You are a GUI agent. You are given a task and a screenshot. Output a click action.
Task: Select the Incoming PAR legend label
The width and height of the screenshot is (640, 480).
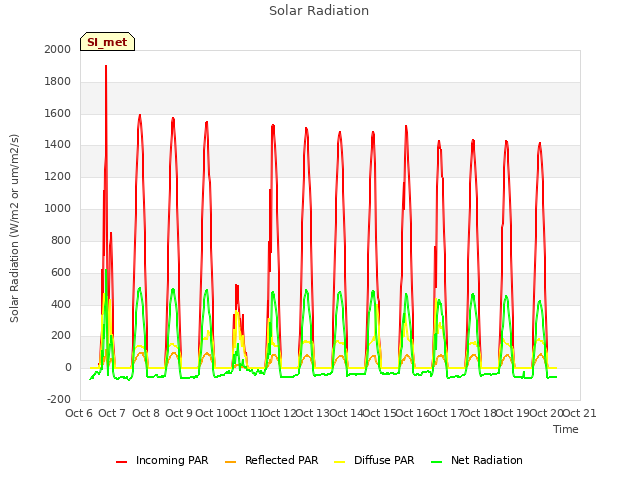pyautogui.click(x=172, y=460)
